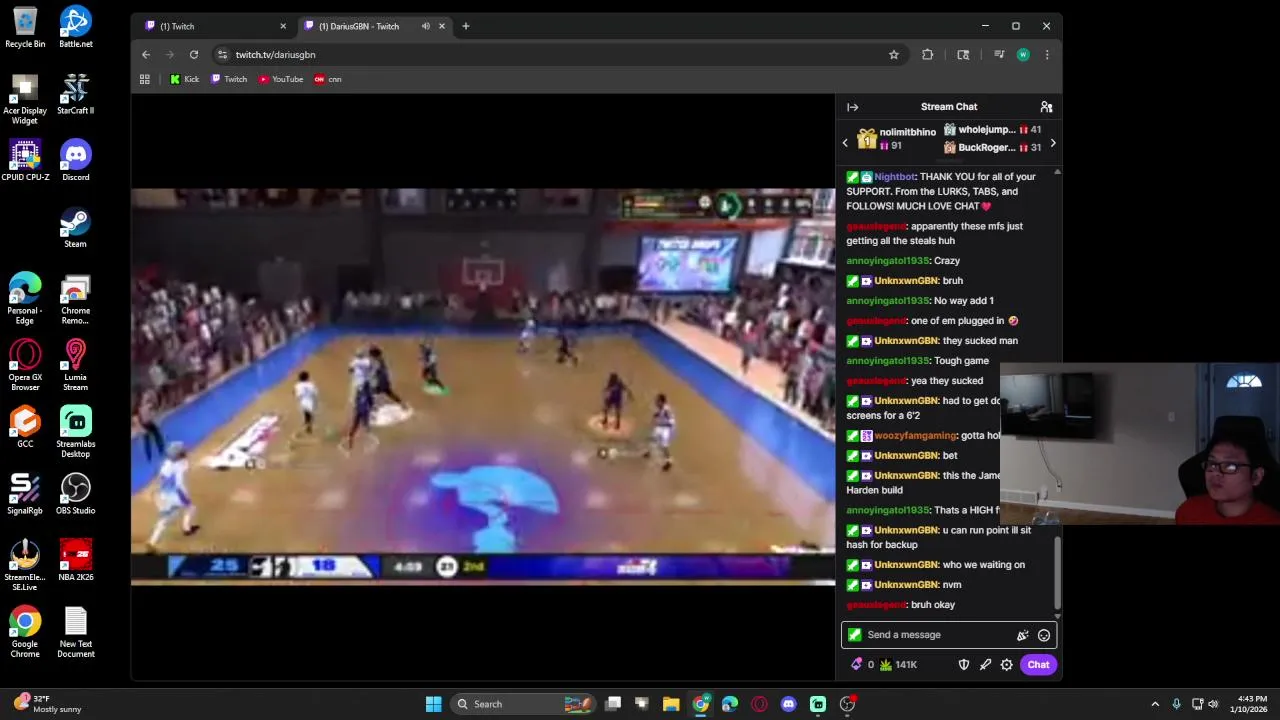Open the Chrome profile avatar
Image resolution: width=1280 pixels, height=720 pixels.
[x=1023, y=55]
